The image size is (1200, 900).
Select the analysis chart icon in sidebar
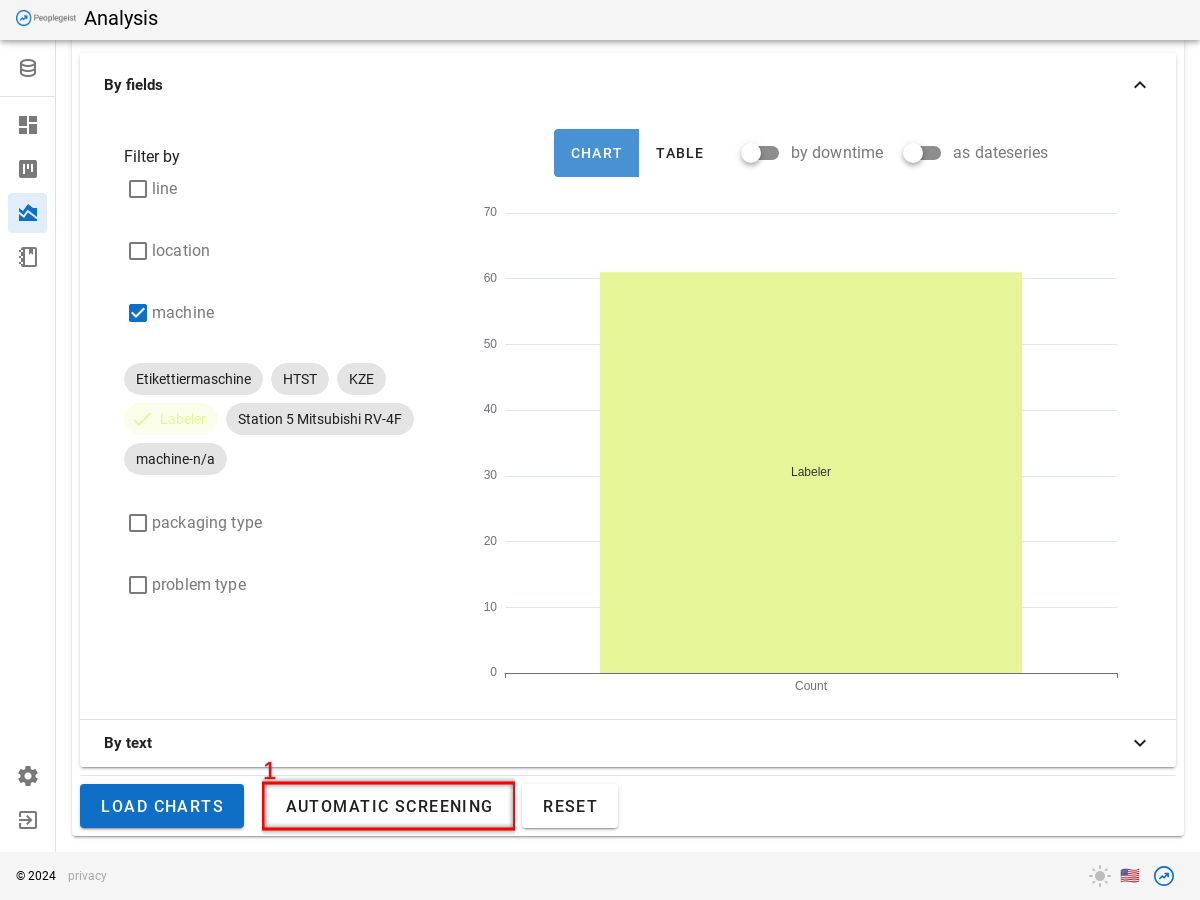pos(28,213)
